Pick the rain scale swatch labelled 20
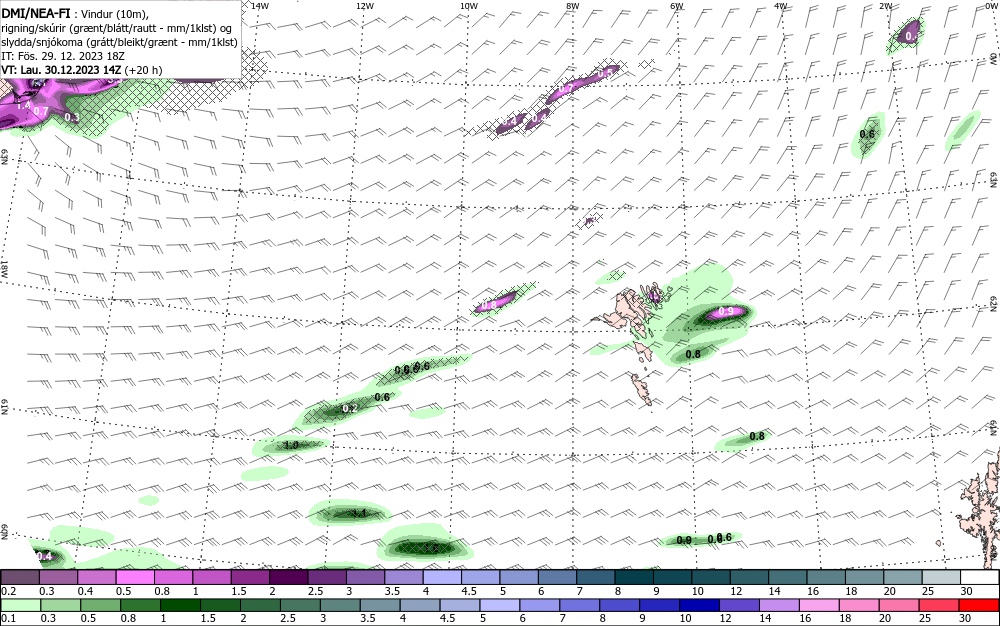The height and width of the screenshot is (626, 1000). (899, 605)
